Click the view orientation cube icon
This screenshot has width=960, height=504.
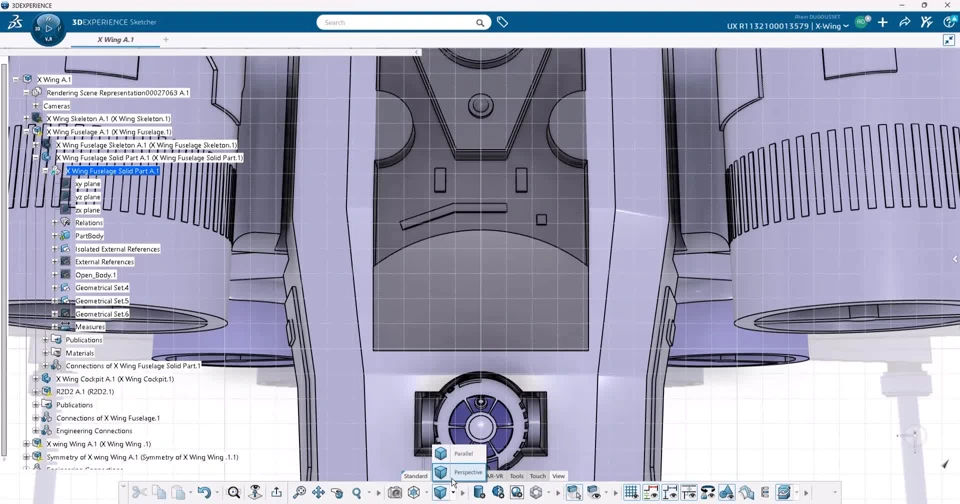pos(414,492)
